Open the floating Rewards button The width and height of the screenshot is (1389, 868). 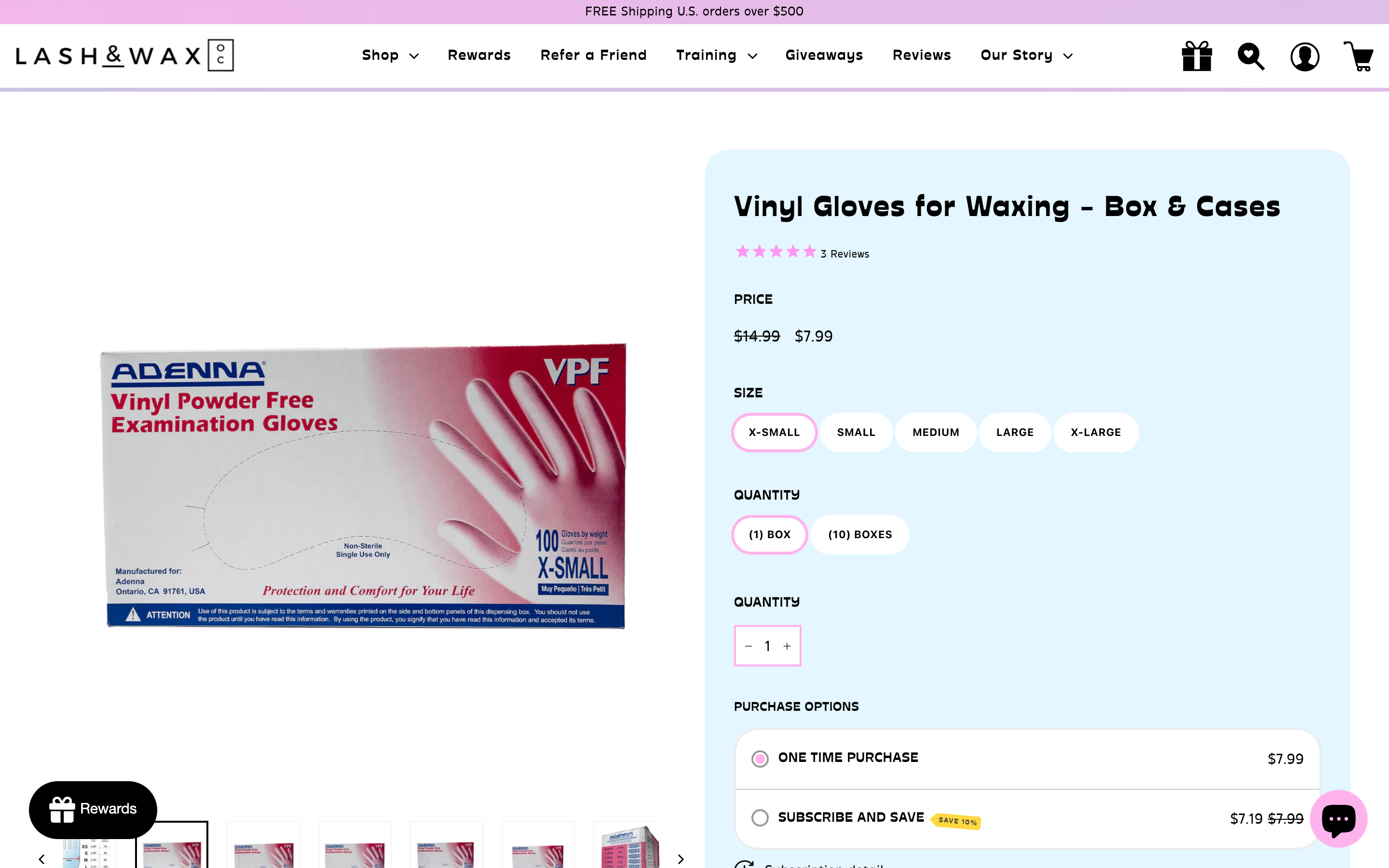[93, 810]
